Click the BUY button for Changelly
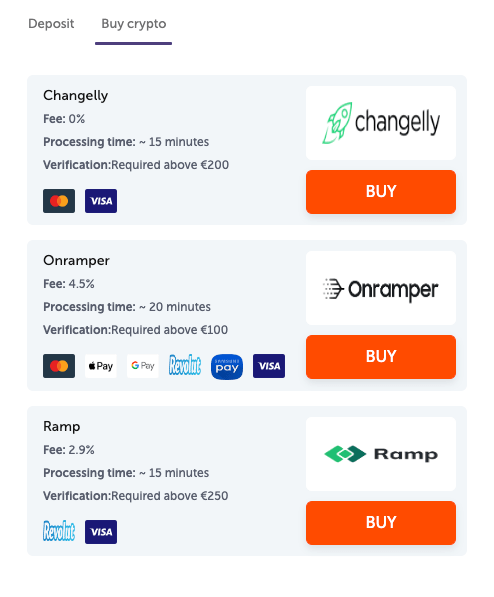494x597 pixels. (380, 192)
